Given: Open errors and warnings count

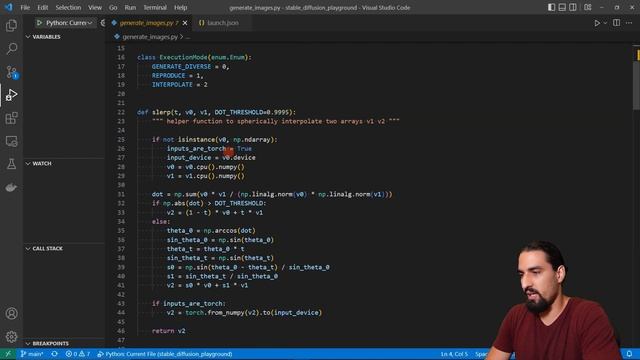Looking at the screenshot, I should pyautogui.click(x=78, y=354).
